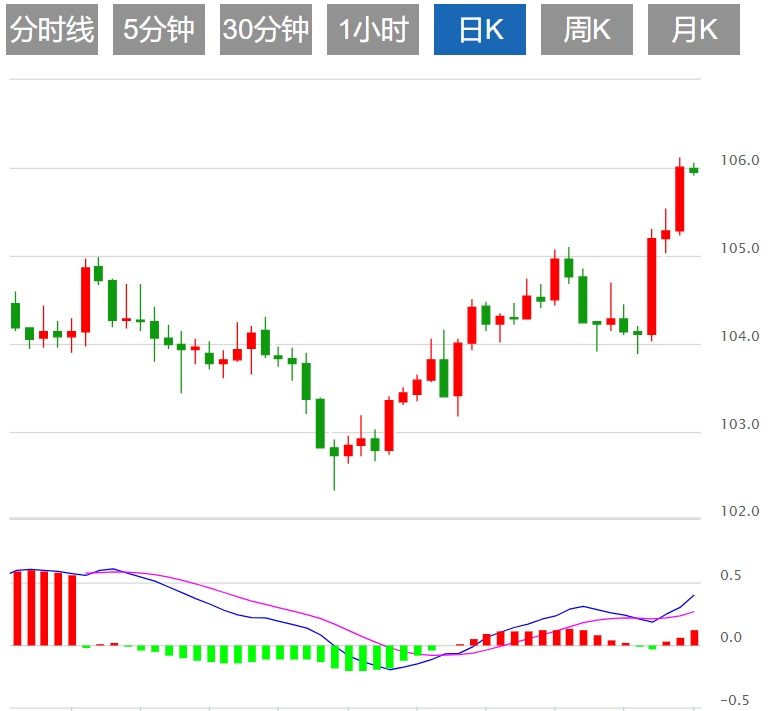
Task: Open the 1小时 chart tab
Action: tap(373, 29)
